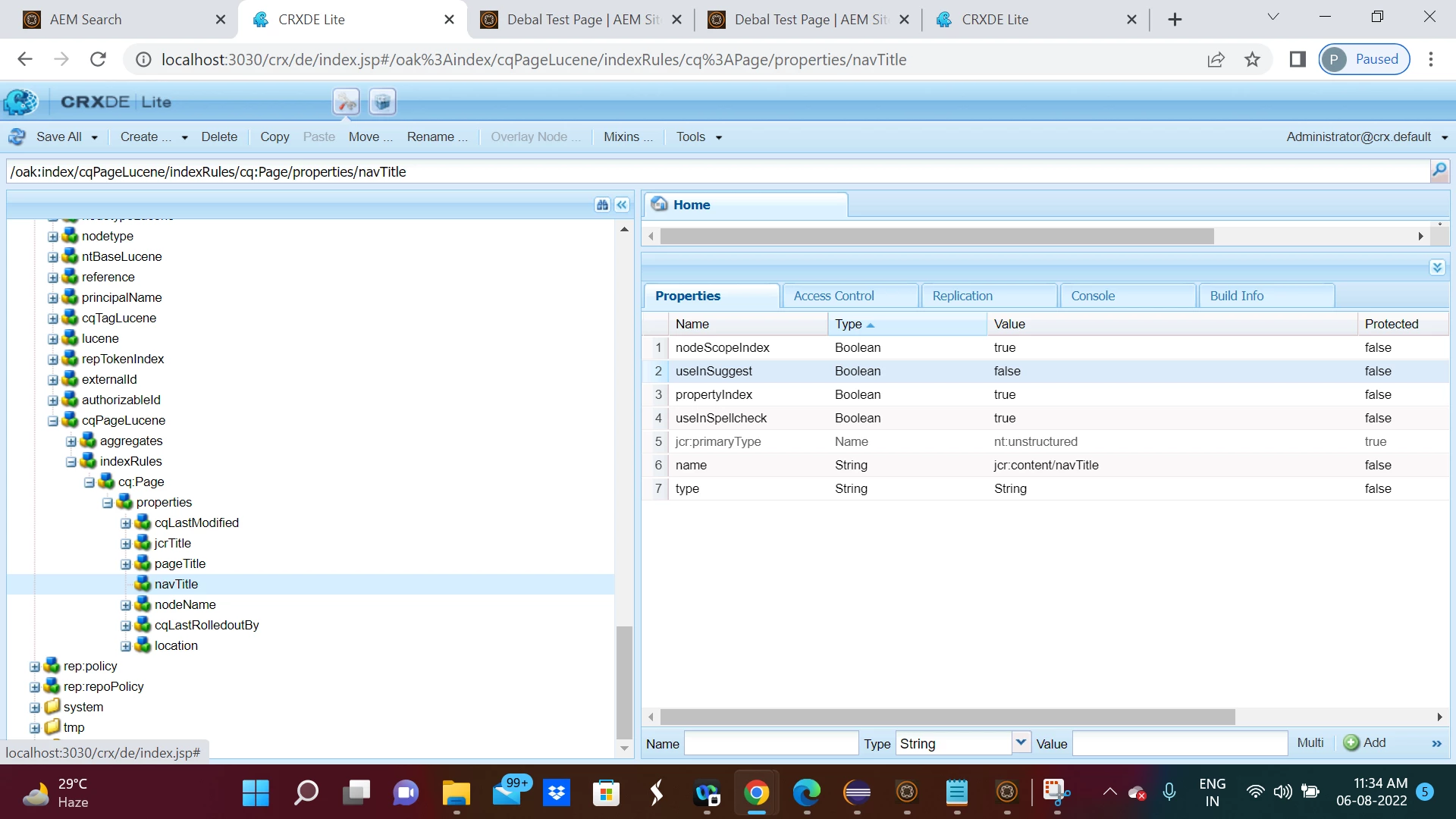Click the Save All refresh icon
The width and height of the screenshot is (1456, 819).
(17, 136)
